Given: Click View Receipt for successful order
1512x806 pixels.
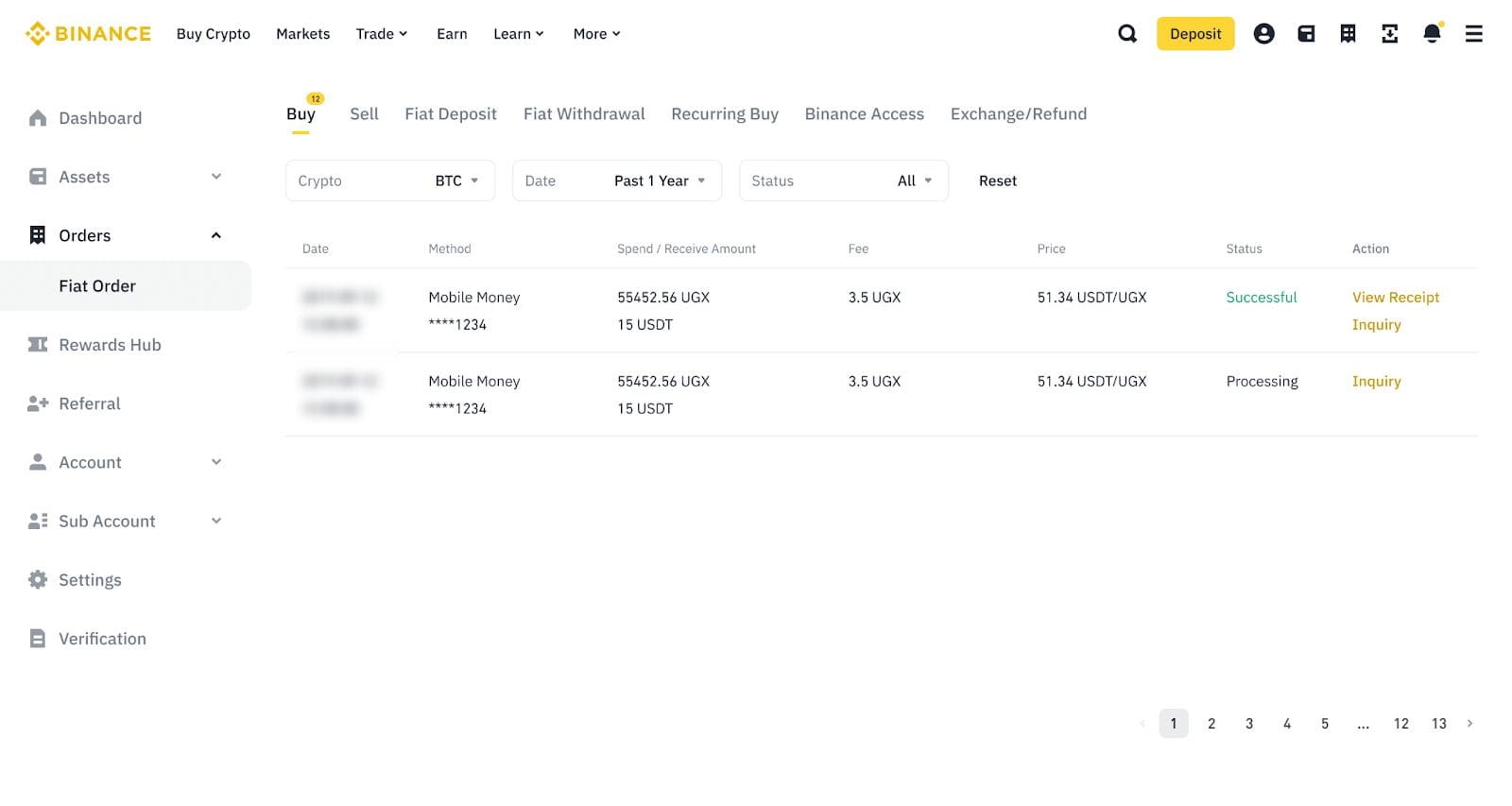Looking at the screenshot, I should pyautogui.click(x=1395, y=298).
